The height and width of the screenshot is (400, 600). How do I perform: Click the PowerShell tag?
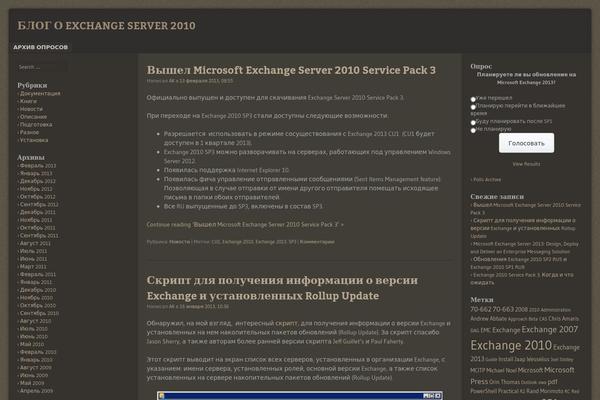pyautogui.click(x=483, y=391)
